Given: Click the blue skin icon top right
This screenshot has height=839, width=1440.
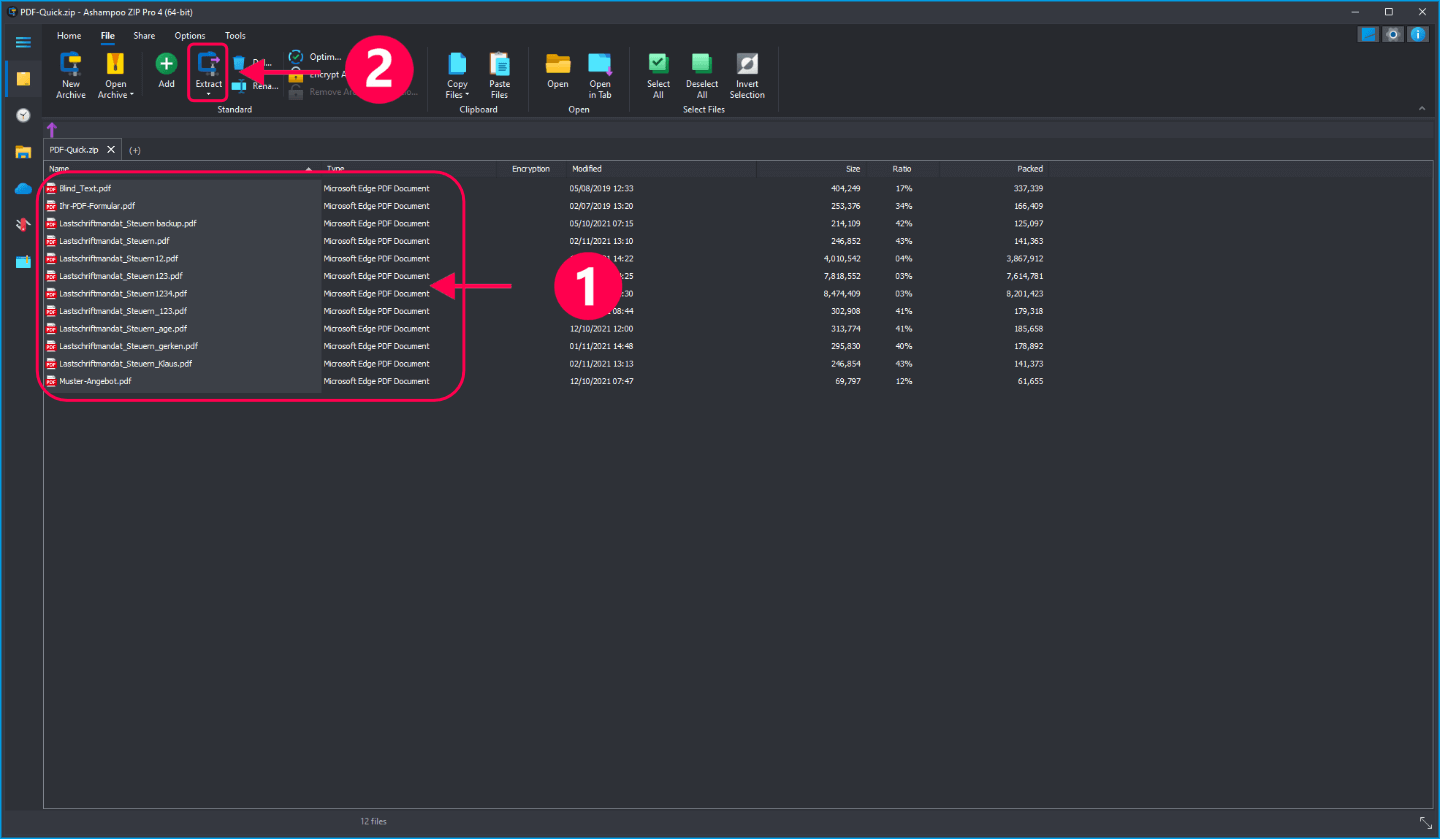Looking at the screenshot, I should click(1368, 34).
